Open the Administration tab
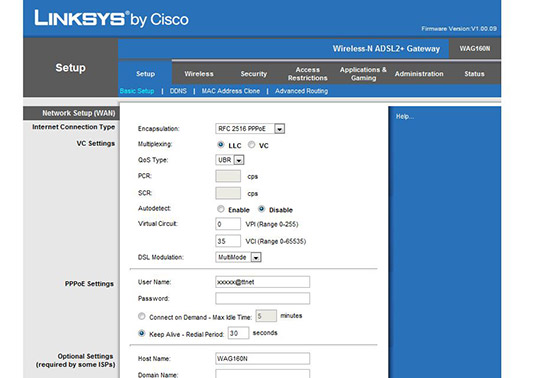545x378 pixels. tap(419, 74)
